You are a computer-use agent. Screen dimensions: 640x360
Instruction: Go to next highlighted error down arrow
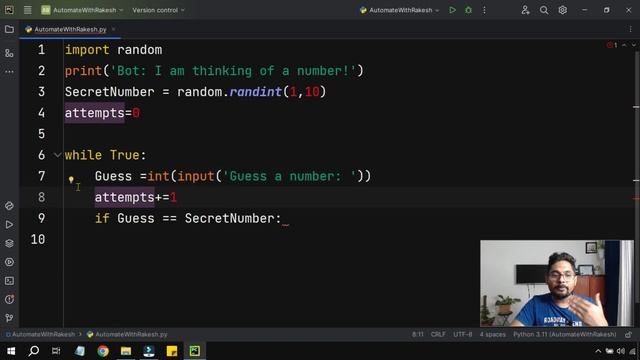coord(633,45)
